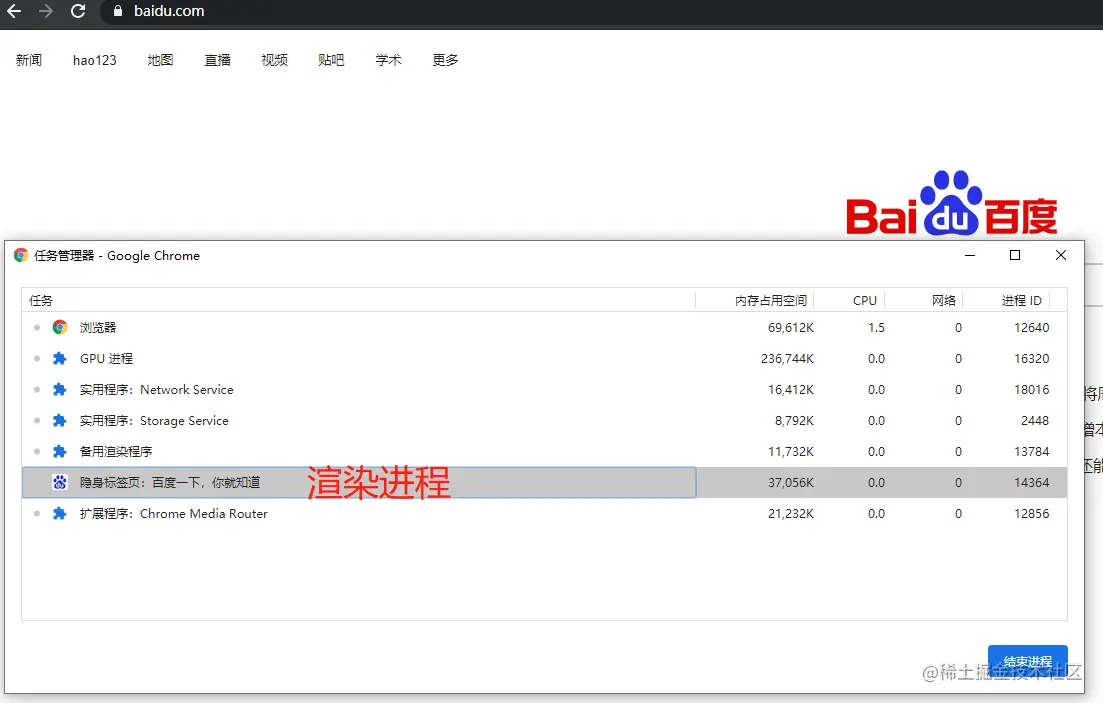Sort by the CPU column header
Screen dimensions: 1103x703
pos(850,300)
